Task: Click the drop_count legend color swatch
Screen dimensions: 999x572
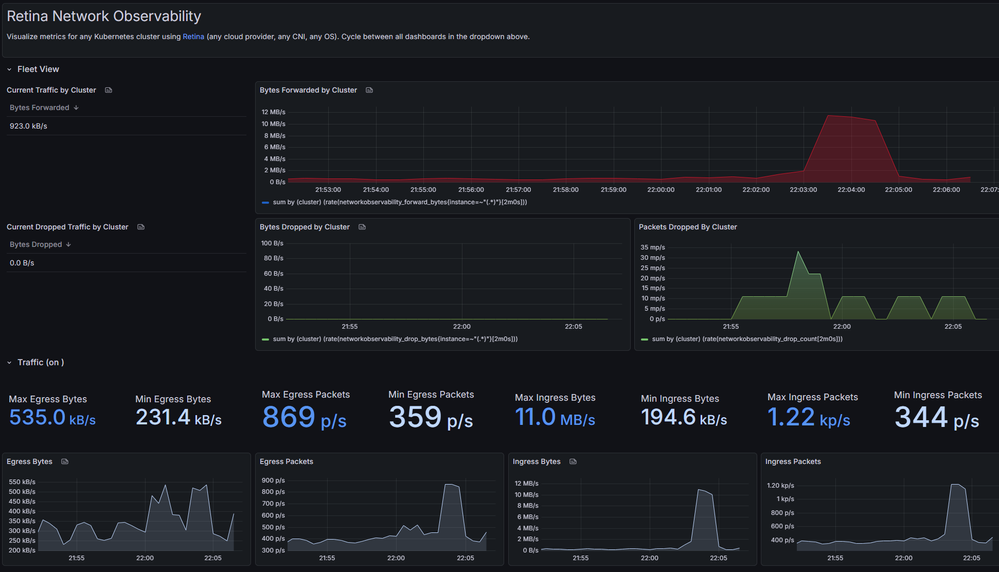Action: pos(644,340)
